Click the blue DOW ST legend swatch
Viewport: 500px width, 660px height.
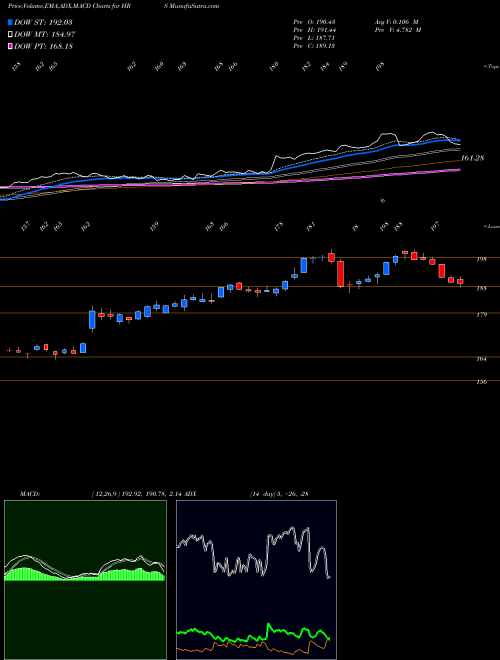tap(11, 22)
